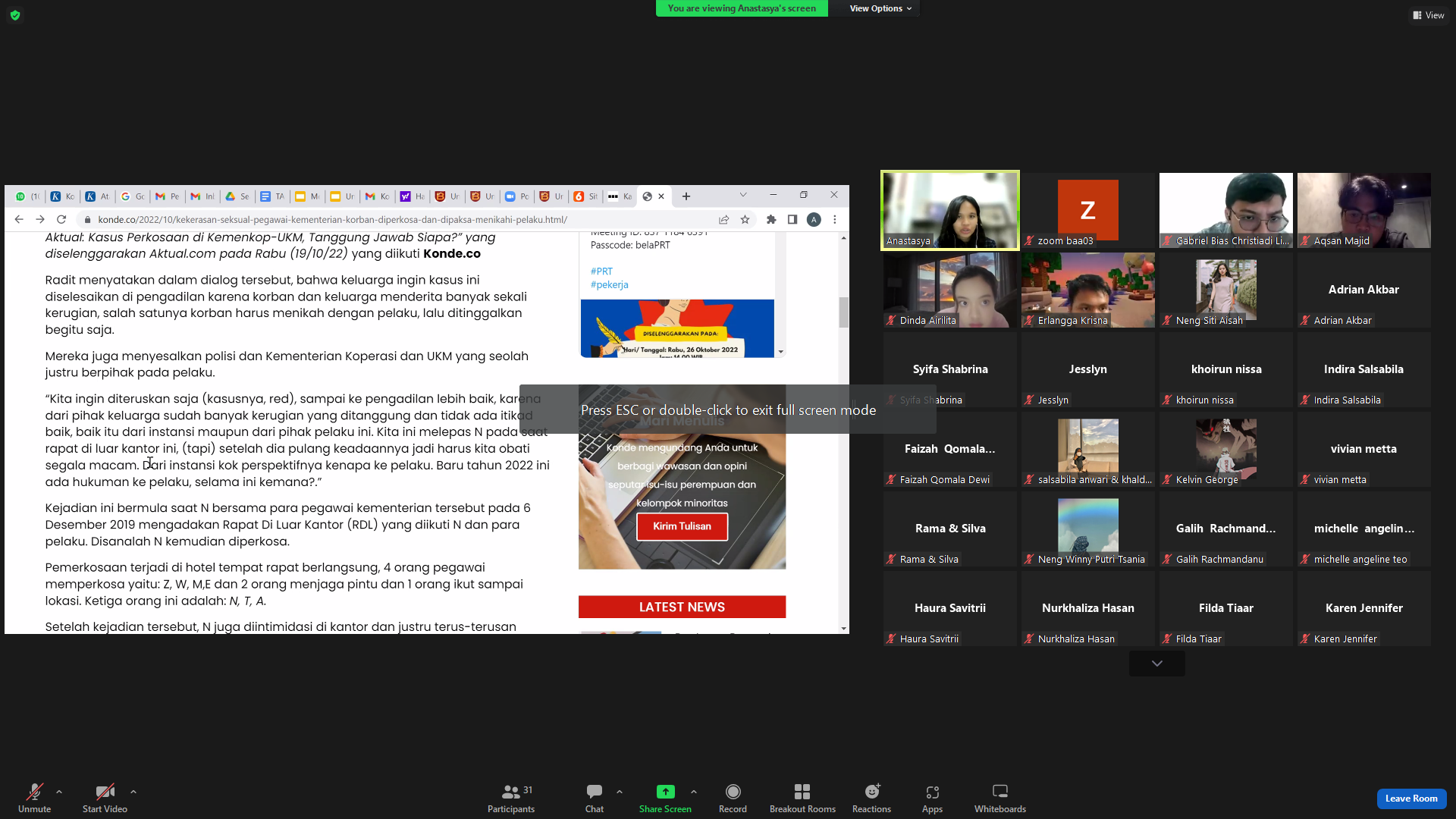
Task: Select Gabriel Bias Christiadi's video thumbnail
Action: point(1225,210)
